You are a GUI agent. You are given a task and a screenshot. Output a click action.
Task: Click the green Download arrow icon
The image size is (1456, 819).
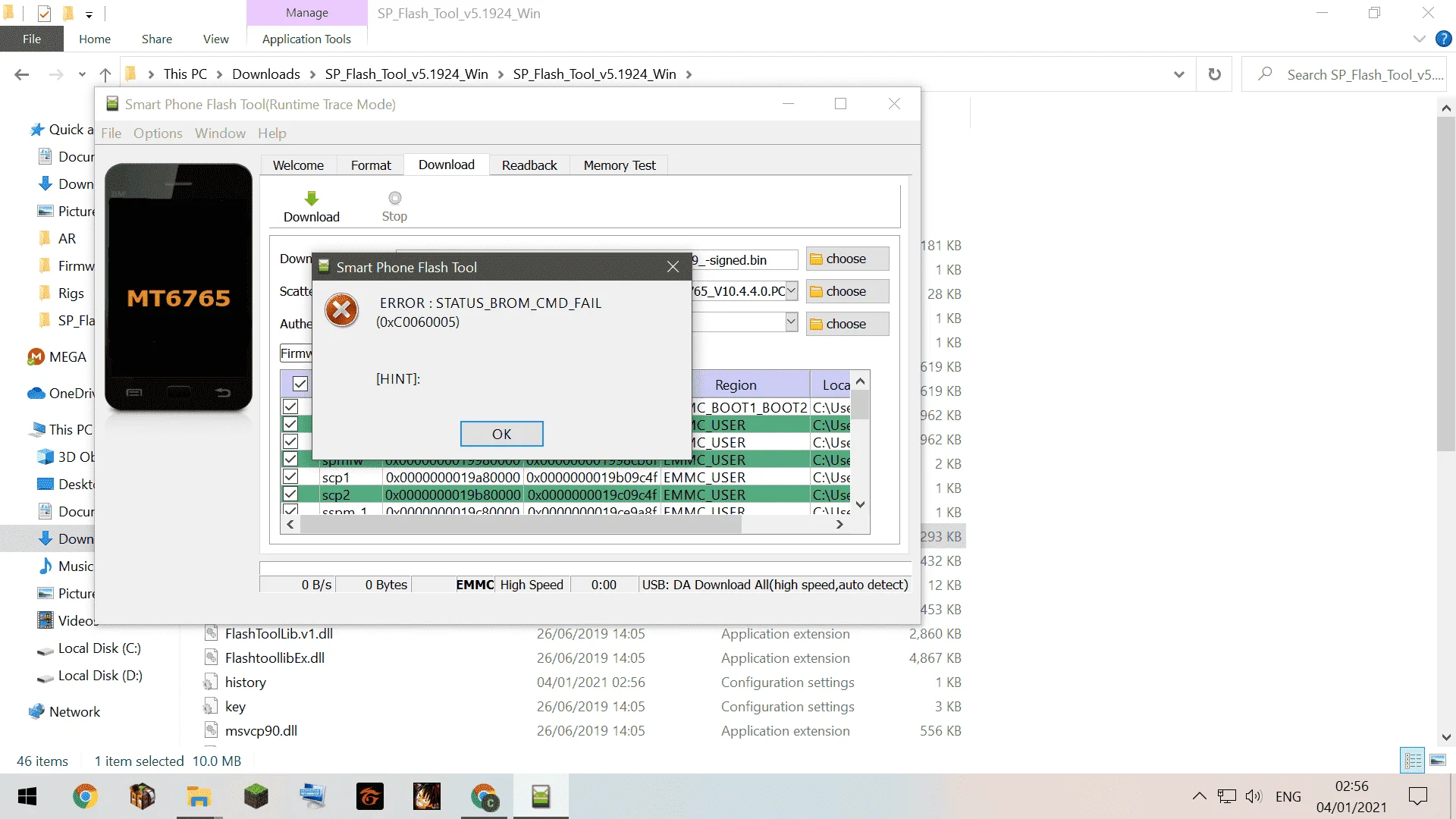(311, 199)
